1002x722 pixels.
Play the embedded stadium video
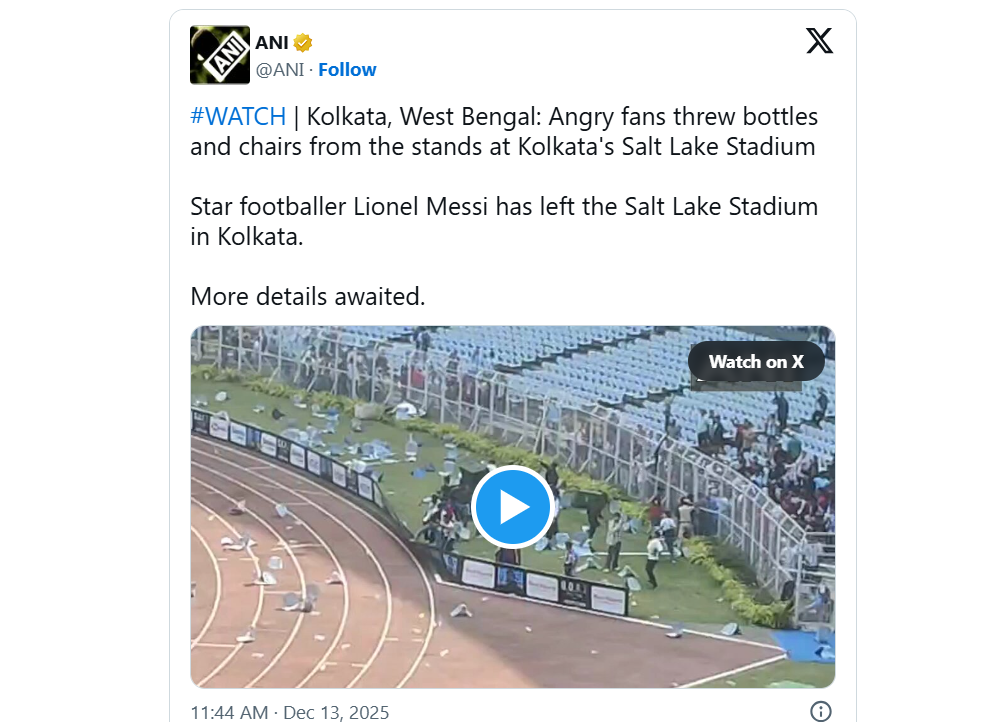coord(513,507)
